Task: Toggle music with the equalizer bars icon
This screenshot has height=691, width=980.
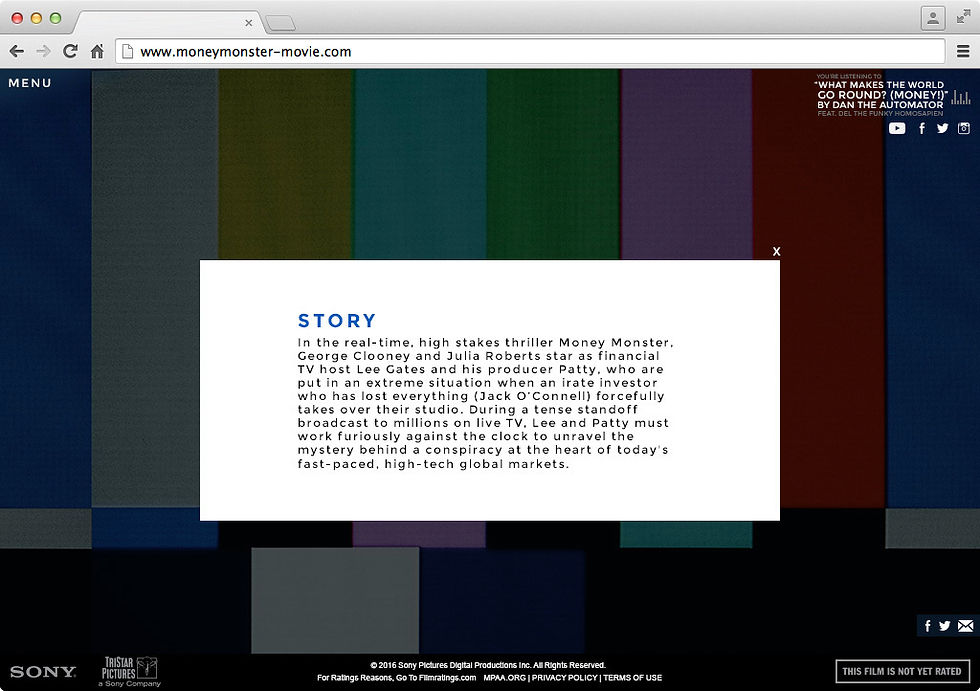Action: click(x=961, y=97)
